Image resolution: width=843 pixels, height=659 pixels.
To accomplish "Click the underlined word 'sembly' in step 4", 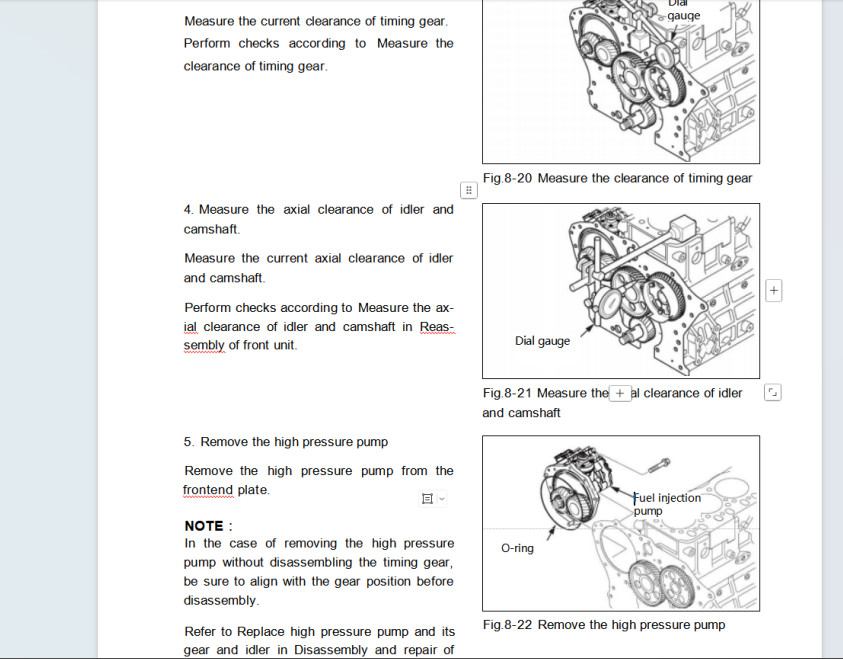I will [x=204, y=345].
